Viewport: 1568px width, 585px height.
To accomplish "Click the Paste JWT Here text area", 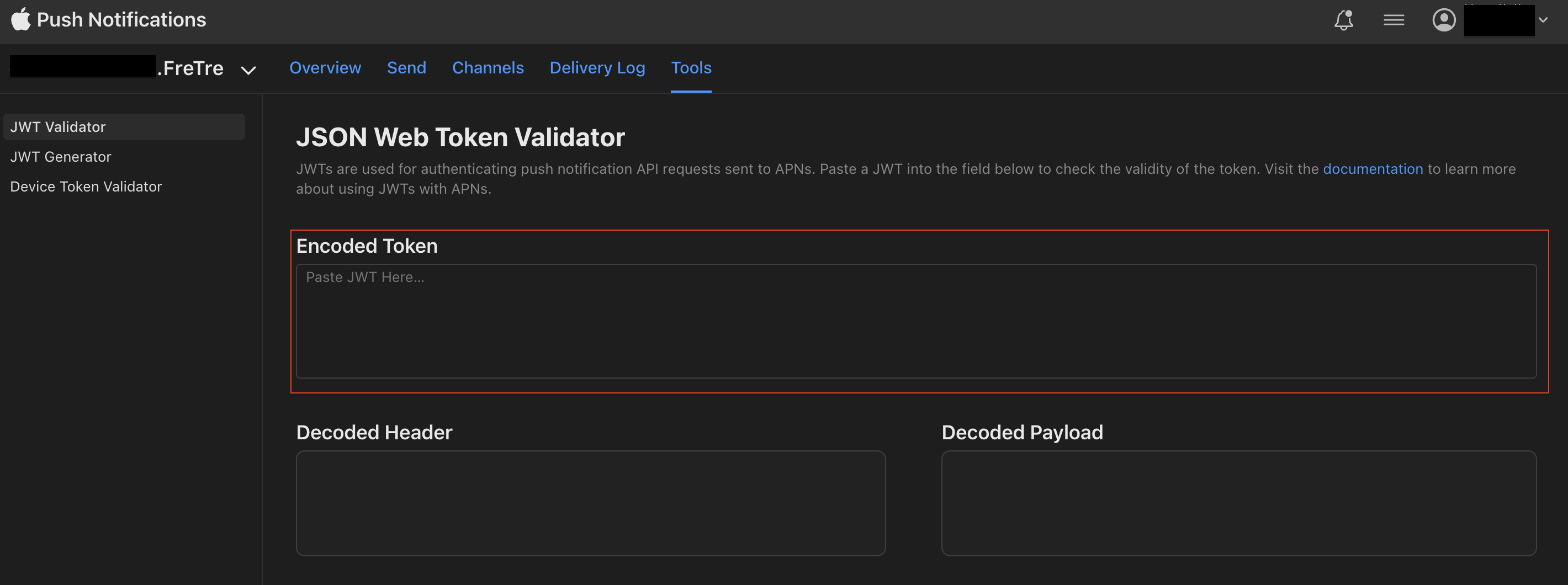I will 916,321.
